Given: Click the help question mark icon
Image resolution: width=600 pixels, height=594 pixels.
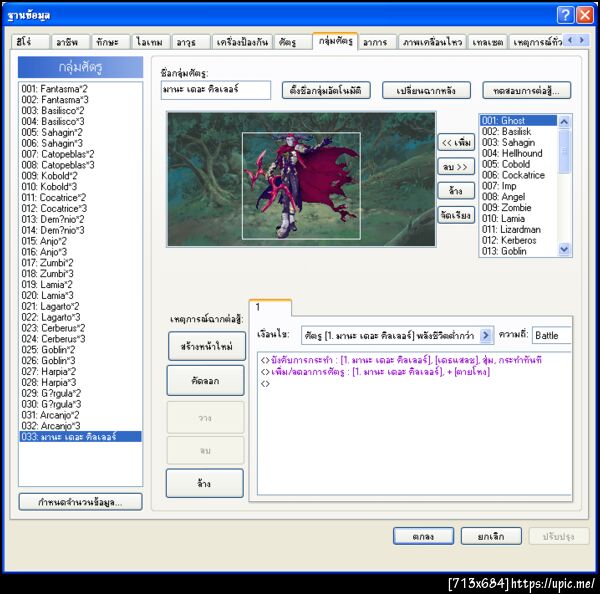Looking at the screenshot, I should (565, 15).
